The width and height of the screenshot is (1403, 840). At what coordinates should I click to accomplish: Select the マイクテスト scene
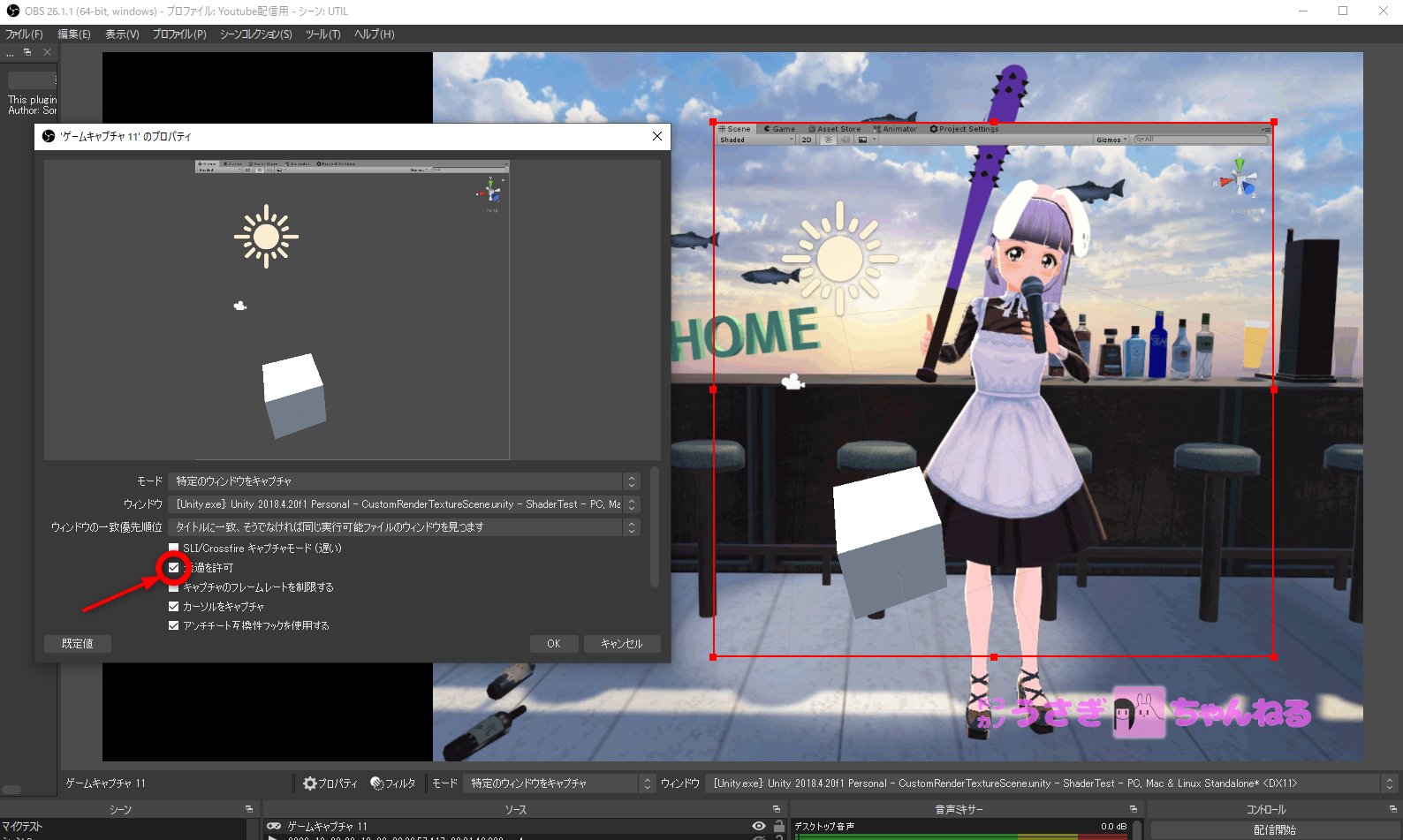point(22,827)
